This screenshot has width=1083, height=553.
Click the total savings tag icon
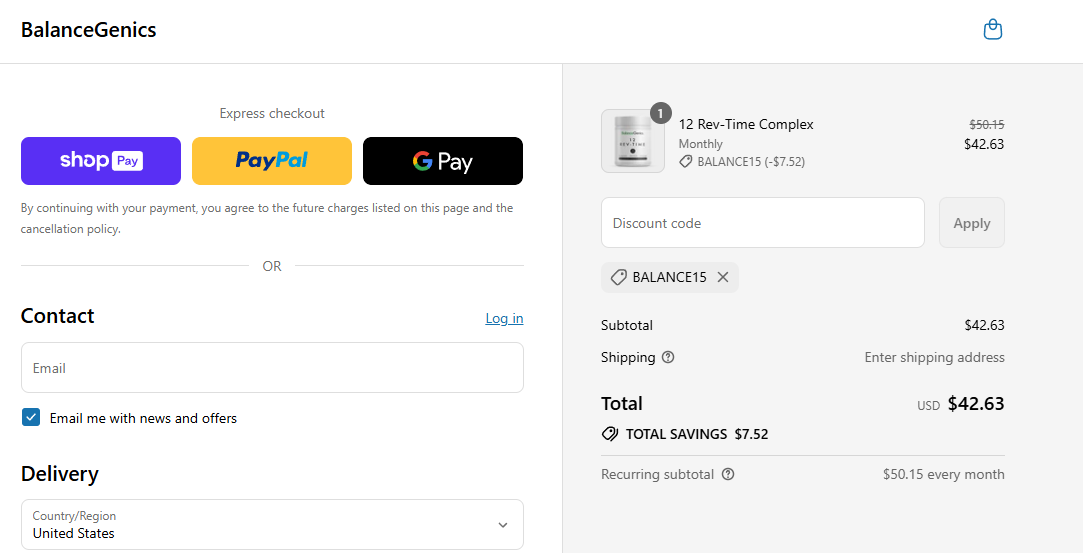[609, 434]
